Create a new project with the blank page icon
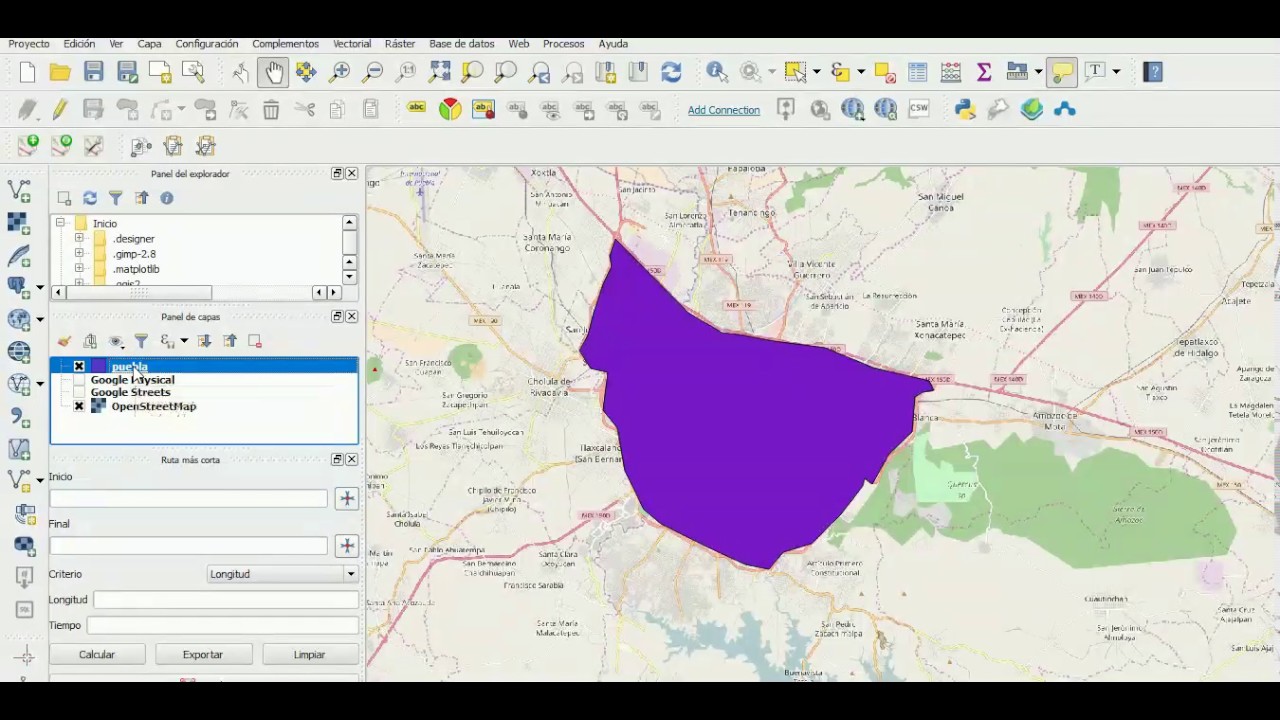 [27, 72]
